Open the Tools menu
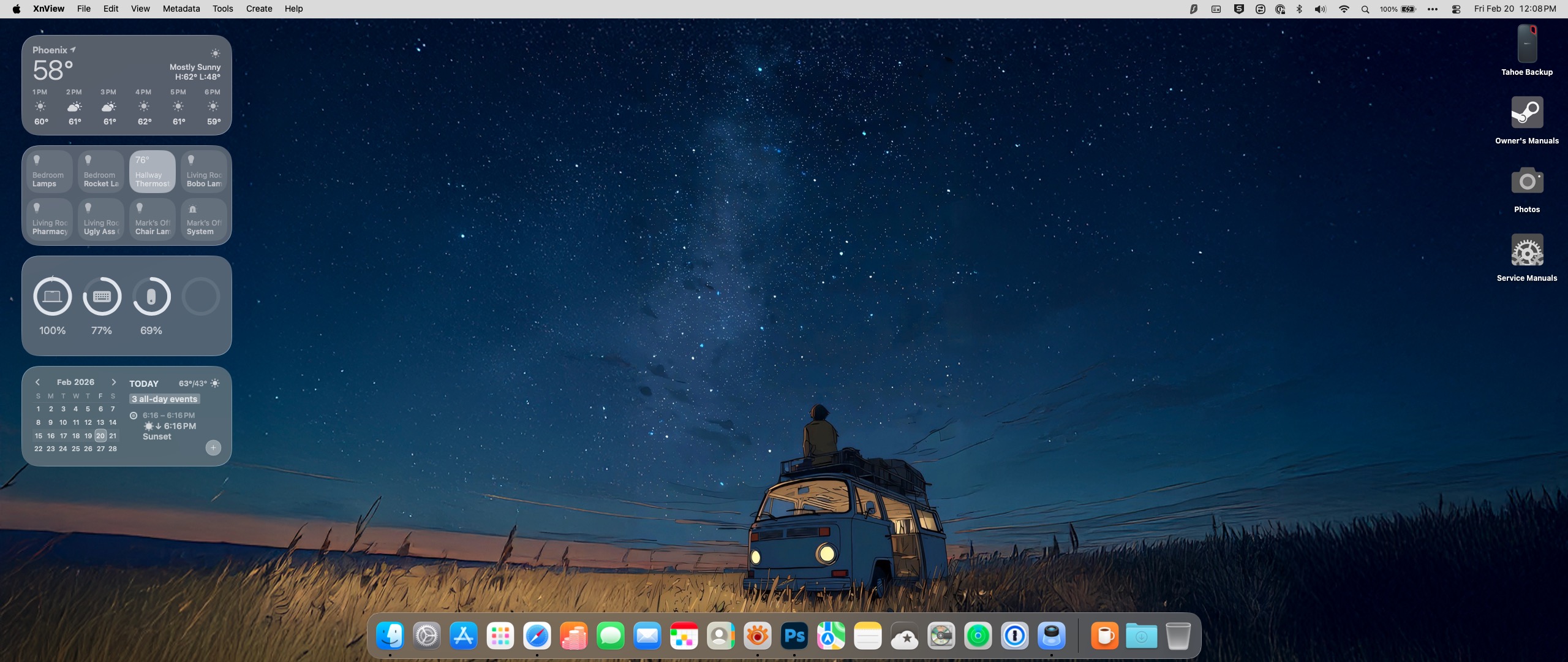The width and height of the screenshot is (1568, 662). pyautogui.click(x=222, y=9)
